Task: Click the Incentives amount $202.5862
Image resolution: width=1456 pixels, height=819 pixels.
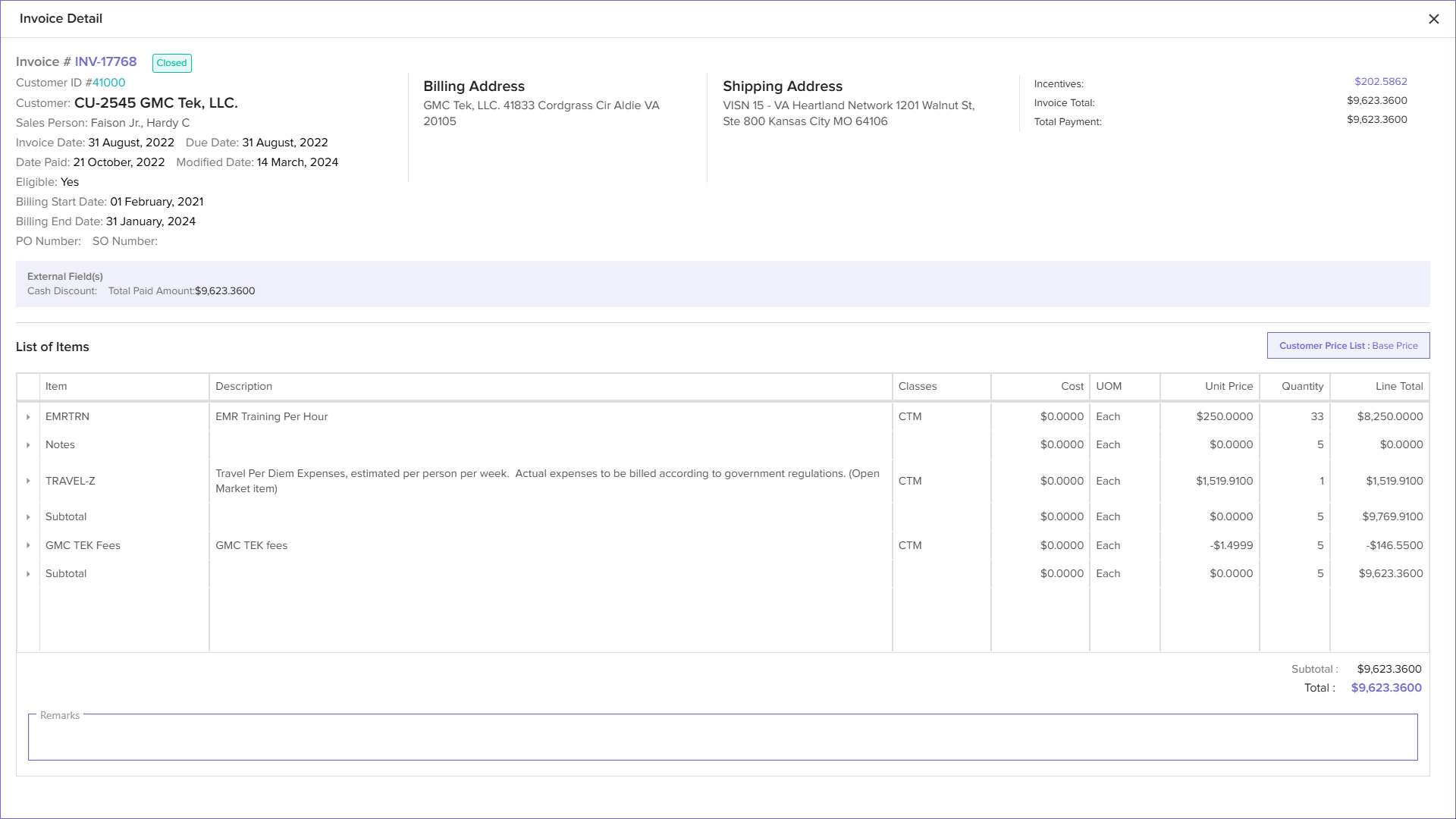Action: point(1380,81)
